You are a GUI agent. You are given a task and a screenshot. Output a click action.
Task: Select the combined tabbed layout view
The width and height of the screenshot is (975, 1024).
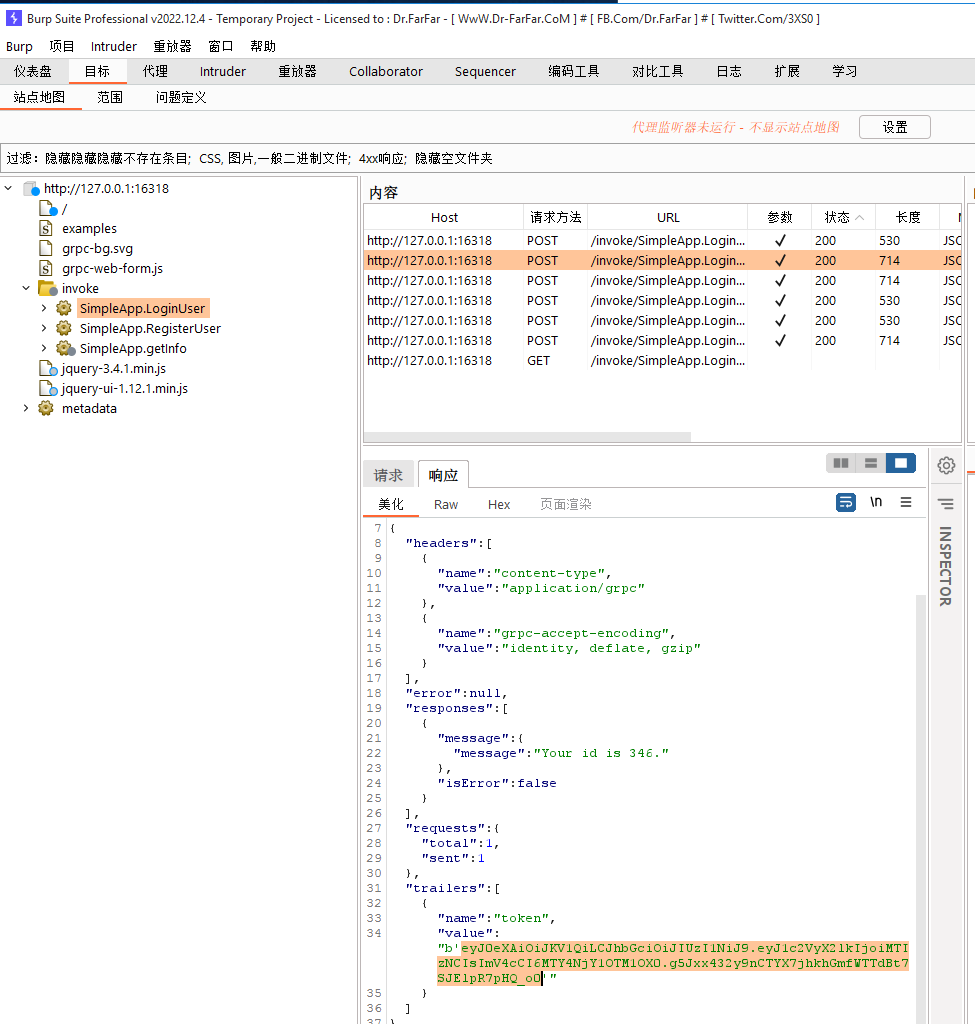coord(901,463)
